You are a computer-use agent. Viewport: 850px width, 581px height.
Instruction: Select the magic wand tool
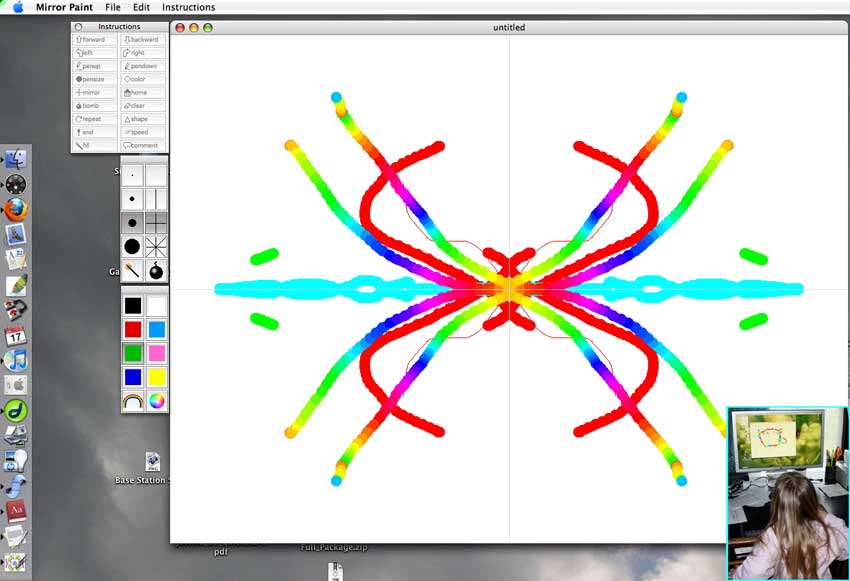(x=132, y=270)
